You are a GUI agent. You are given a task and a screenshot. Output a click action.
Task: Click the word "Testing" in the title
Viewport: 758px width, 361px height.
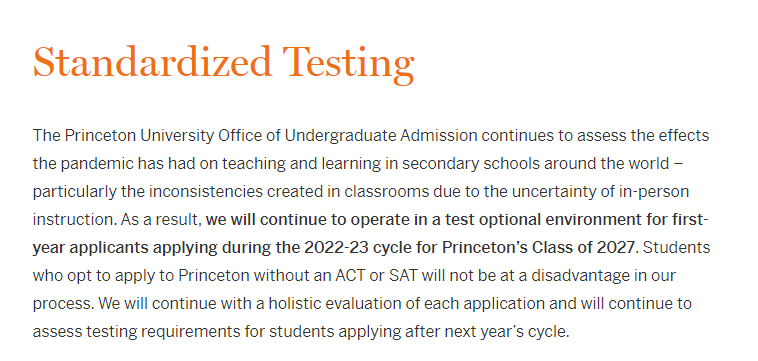(x=349, y=64)
